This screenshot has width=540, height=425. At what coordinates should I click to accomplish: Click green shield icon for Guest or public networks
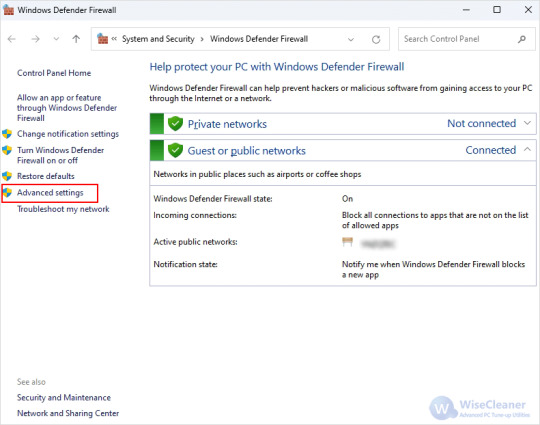[x=175, y=151]
